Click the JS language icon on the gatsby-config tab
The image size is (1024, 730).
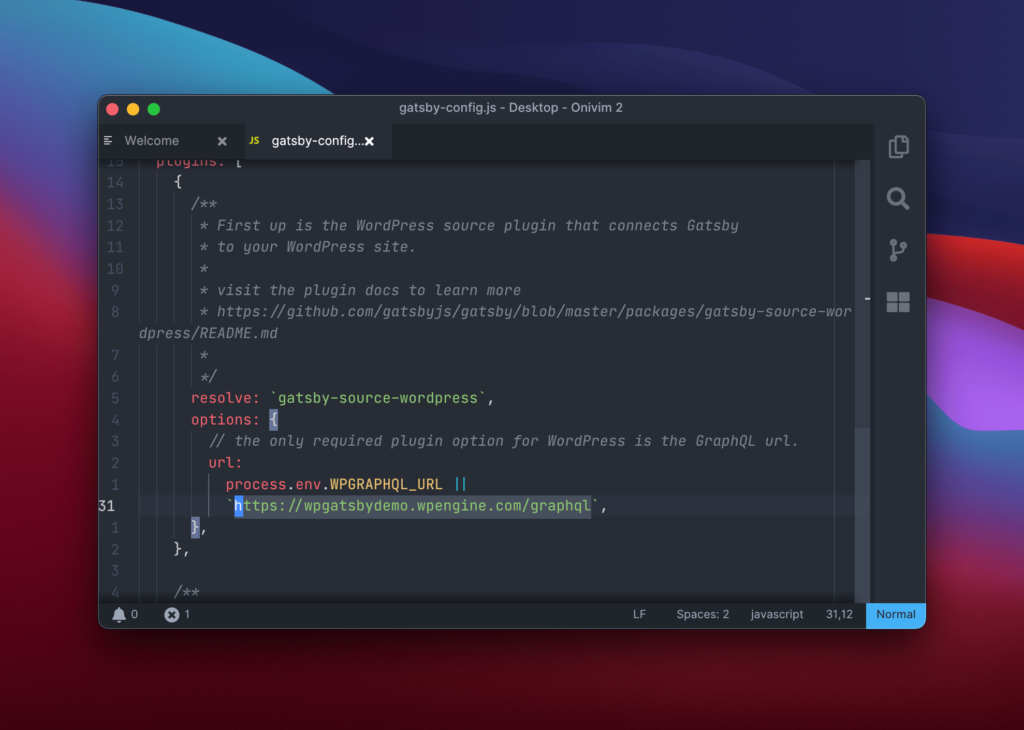pyautogui.click(x=255, y=141)
